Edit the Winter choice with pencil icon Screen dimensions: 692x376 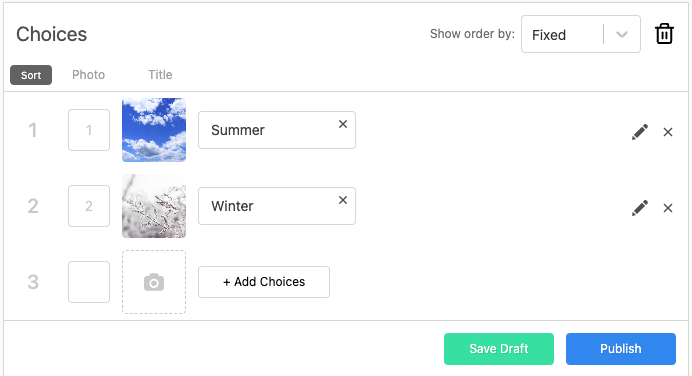coord(639,208)
